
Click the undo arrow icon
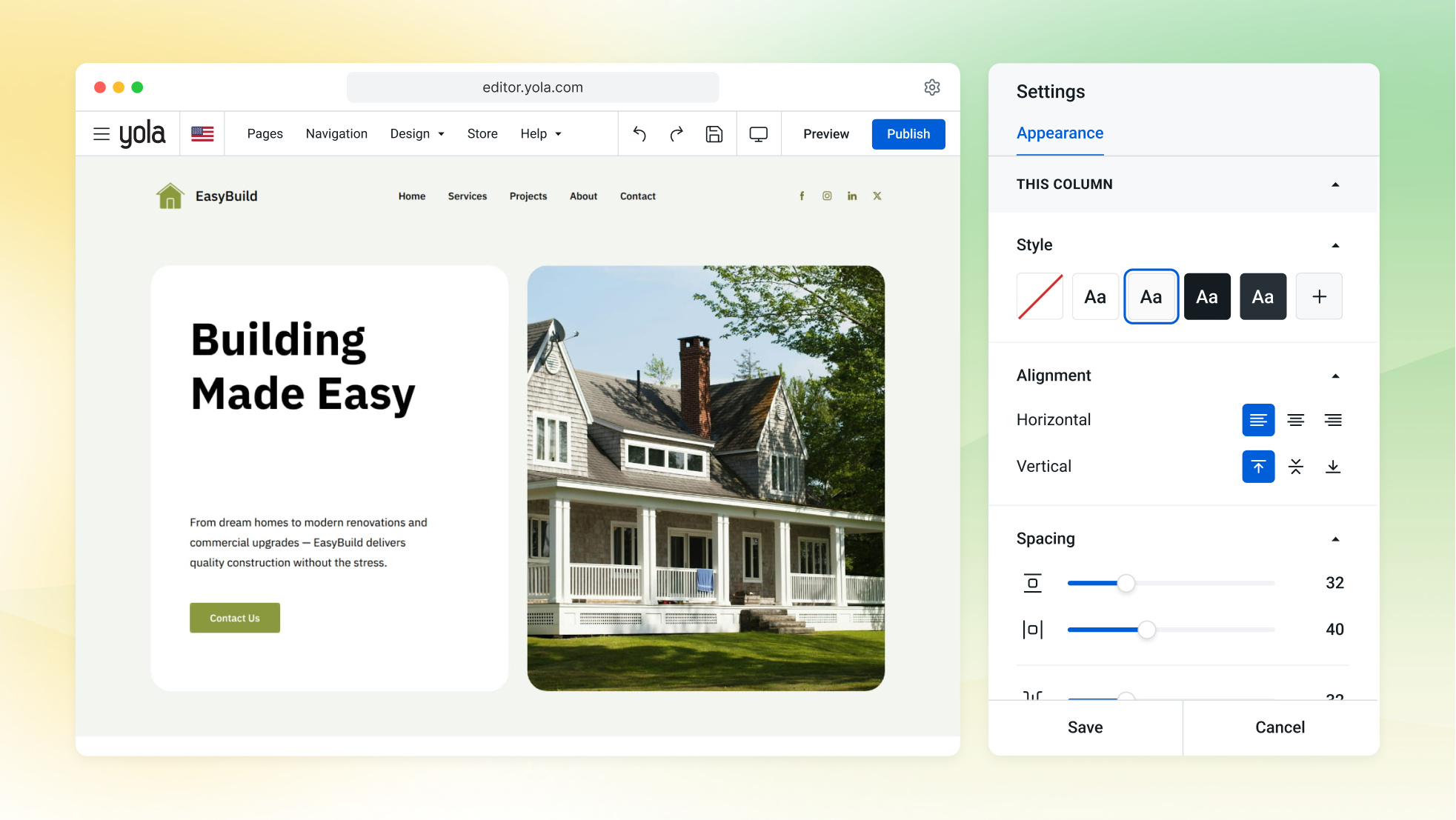click(x=639, y=134)
